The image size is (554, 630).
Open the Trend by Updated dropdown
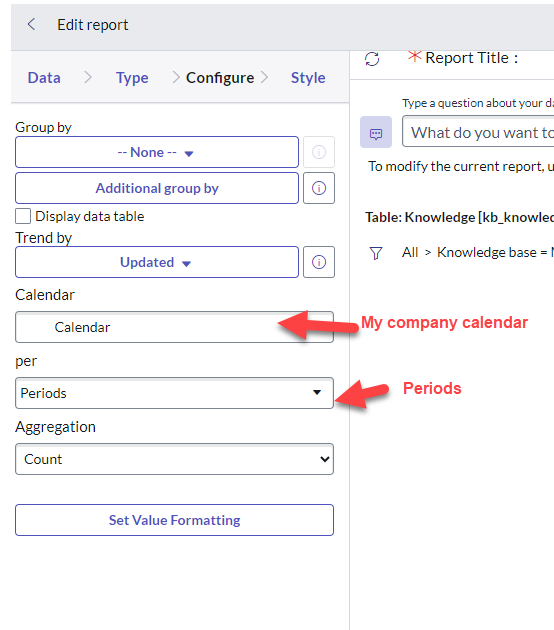(157, 262)
